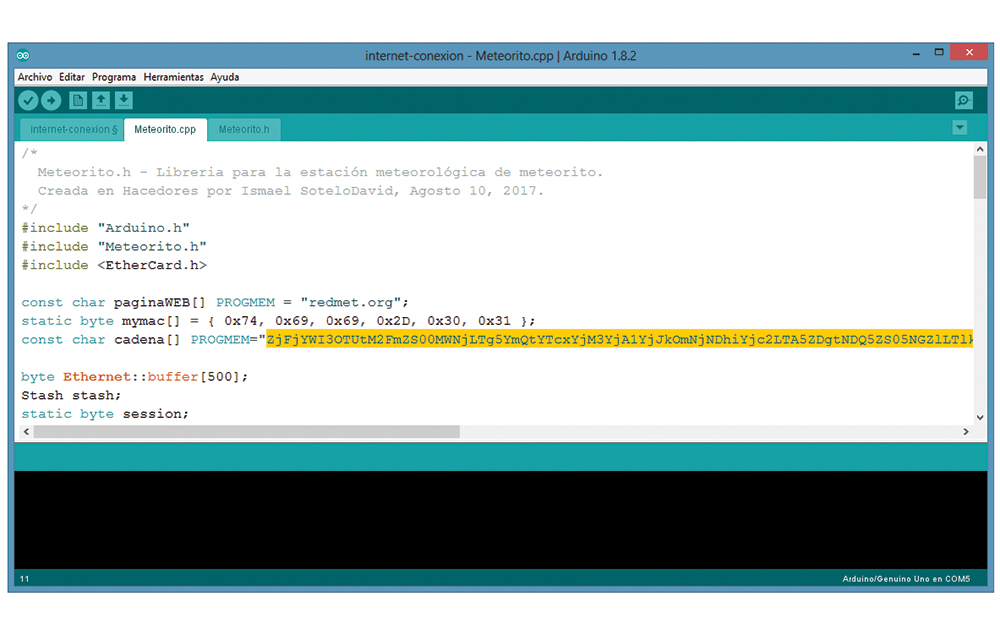Screen dimensions: 1000x636
Task: Select the Meteorito.cpp tab
Action: coord(165,129)
